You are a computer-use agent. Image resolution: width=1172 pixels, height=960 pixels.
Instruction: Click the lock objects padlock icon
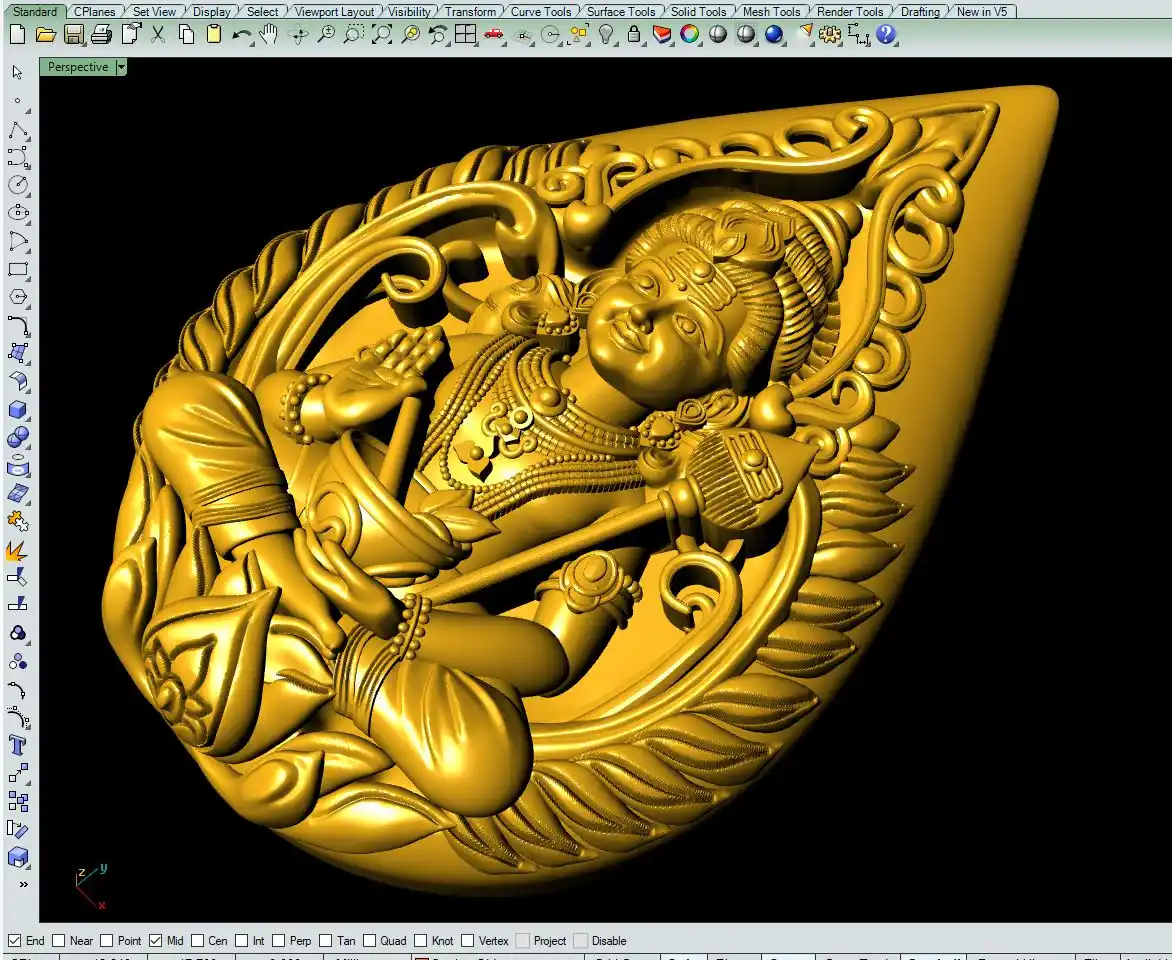click(x=634, y=35)
